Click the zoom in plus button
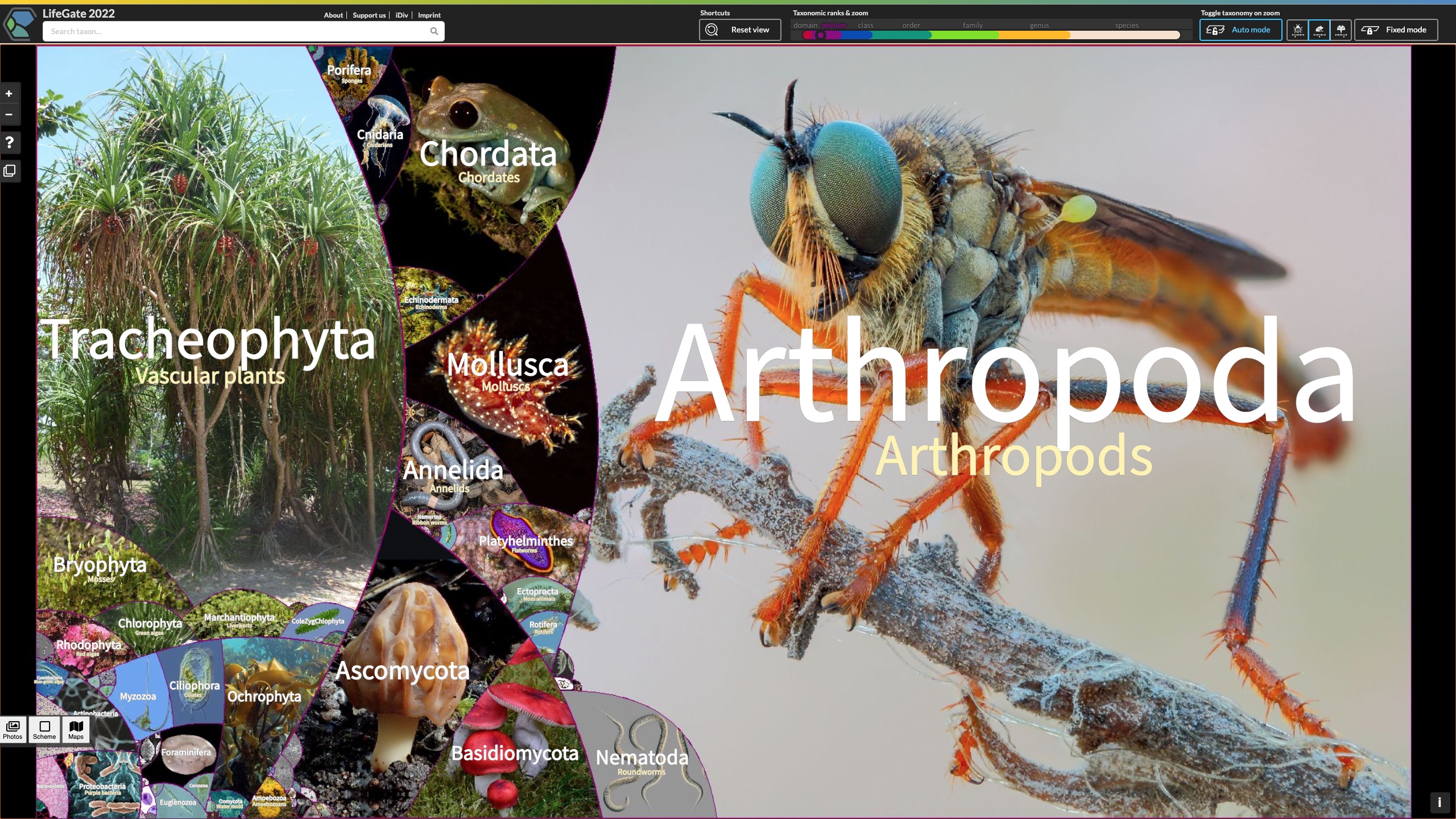Screen dimensions: 1456x819 (9, 94)
